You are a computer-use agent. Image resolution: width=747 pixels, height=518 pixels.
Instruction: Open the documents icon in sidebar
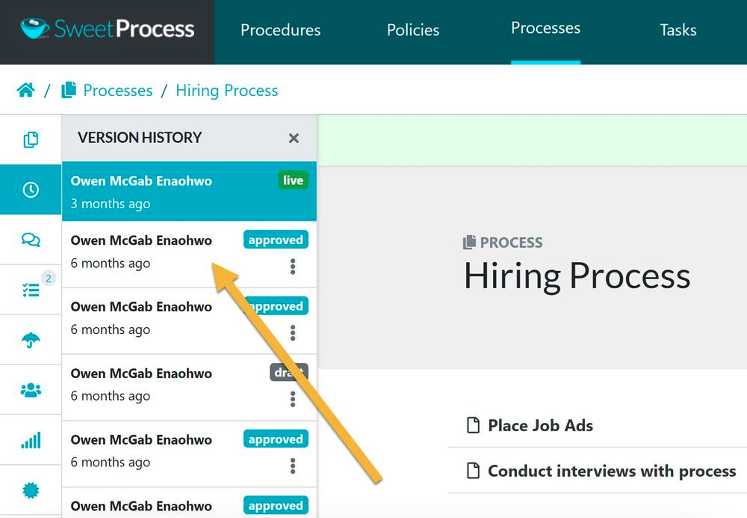(x=31, y=140)
